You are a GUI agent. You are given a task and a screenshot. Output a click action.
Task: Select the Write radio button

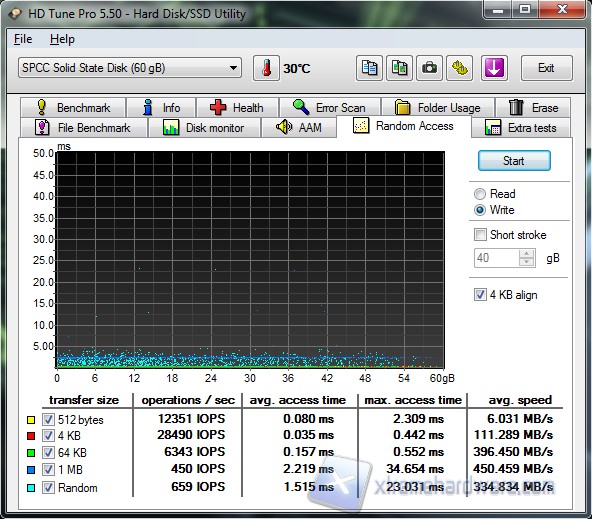[480, 210]
